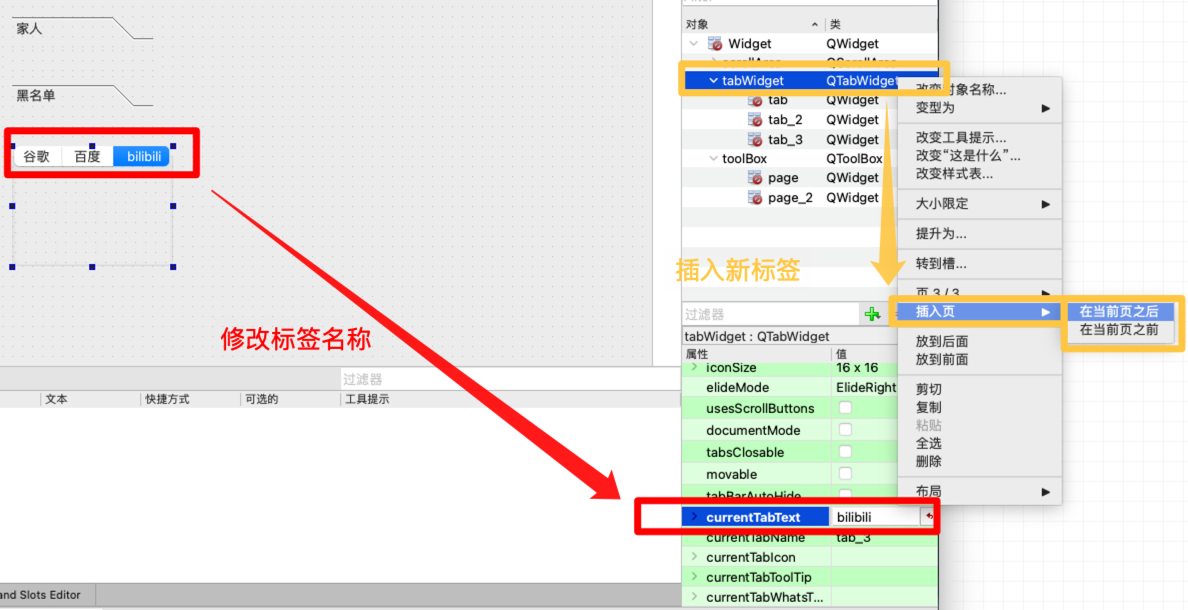The height and width of the screenshot is (610, 1188).
Task: Collapse the Widget tree node
Action: pos(693,44)
